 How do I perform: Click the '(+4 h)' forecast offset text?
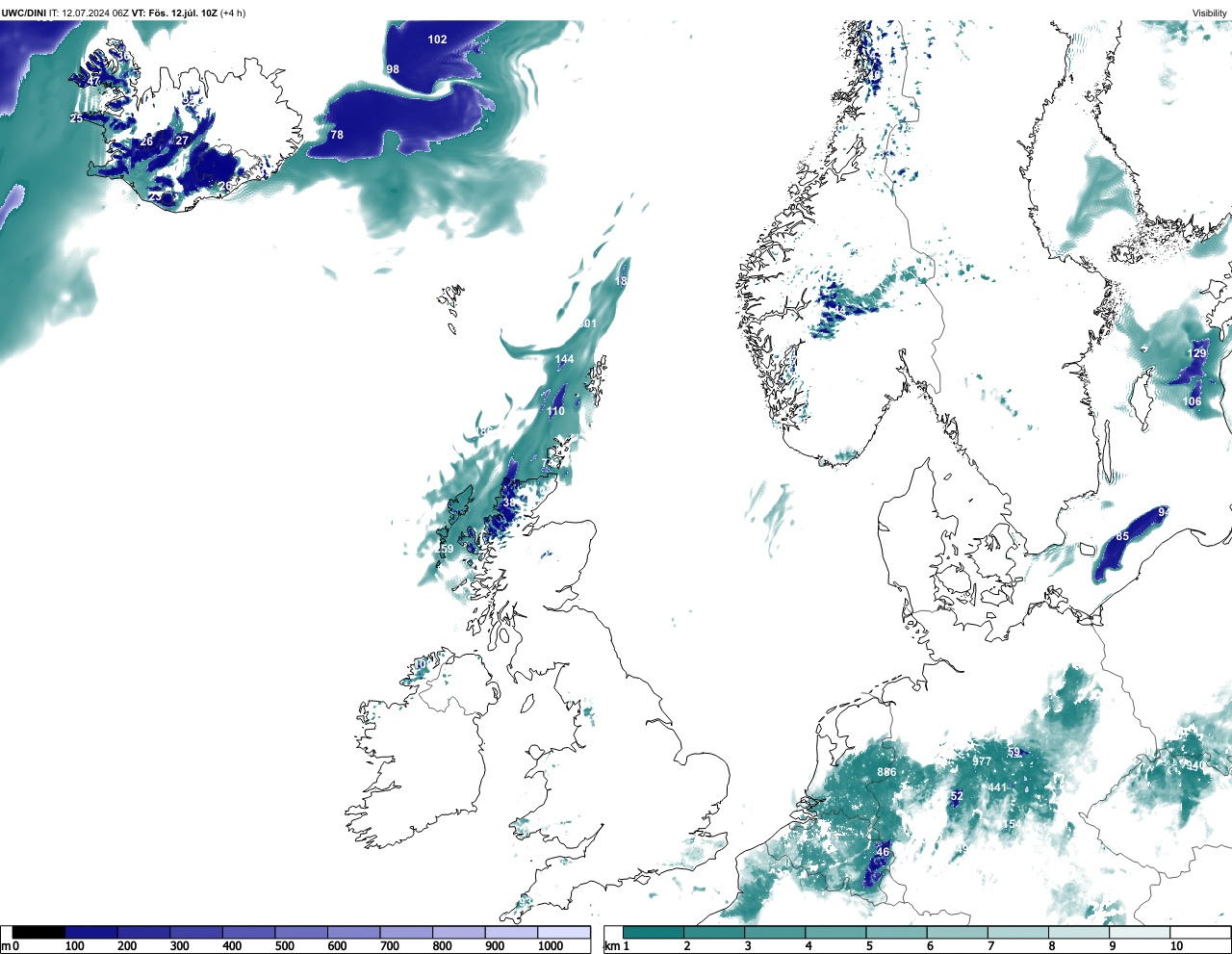coord(233,13)
